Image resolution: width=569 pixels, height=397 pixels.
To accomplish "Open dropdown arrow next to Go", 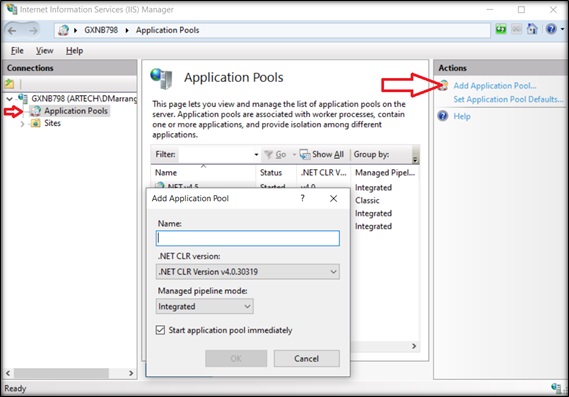I will (294, 155).
